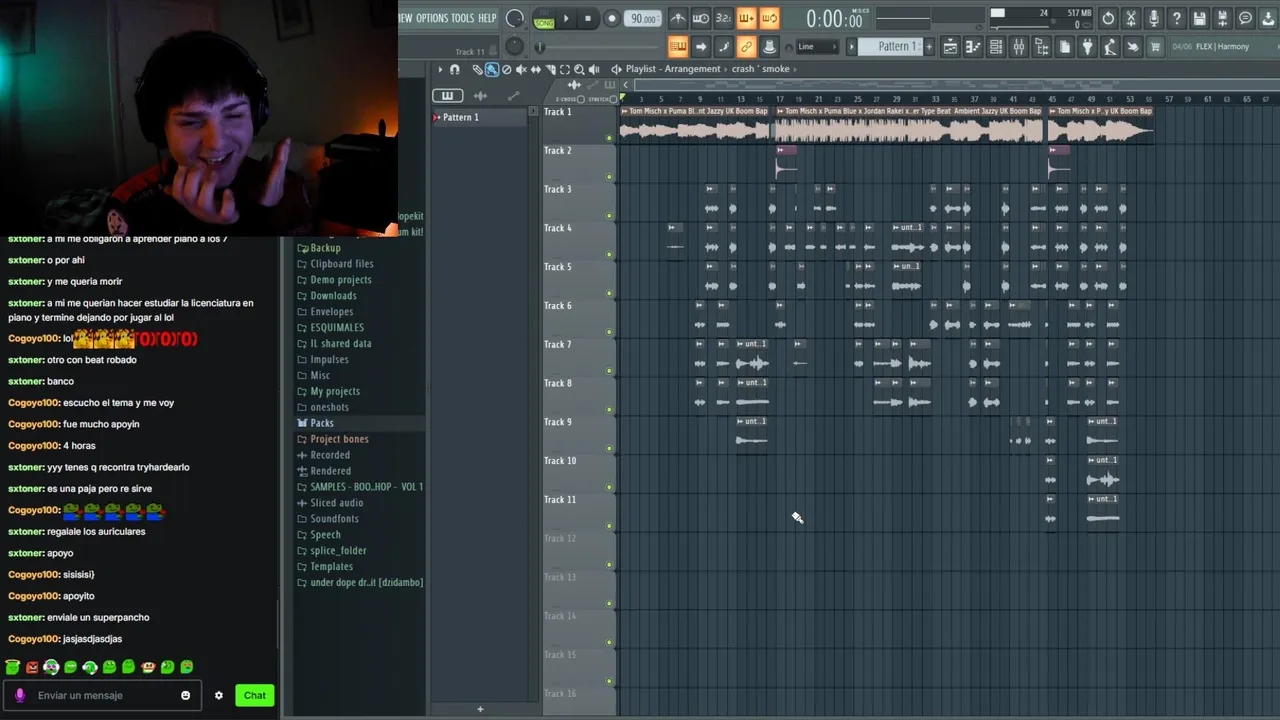Toggle the recording countdown button

pyautogui.click(x=723, y=18)
